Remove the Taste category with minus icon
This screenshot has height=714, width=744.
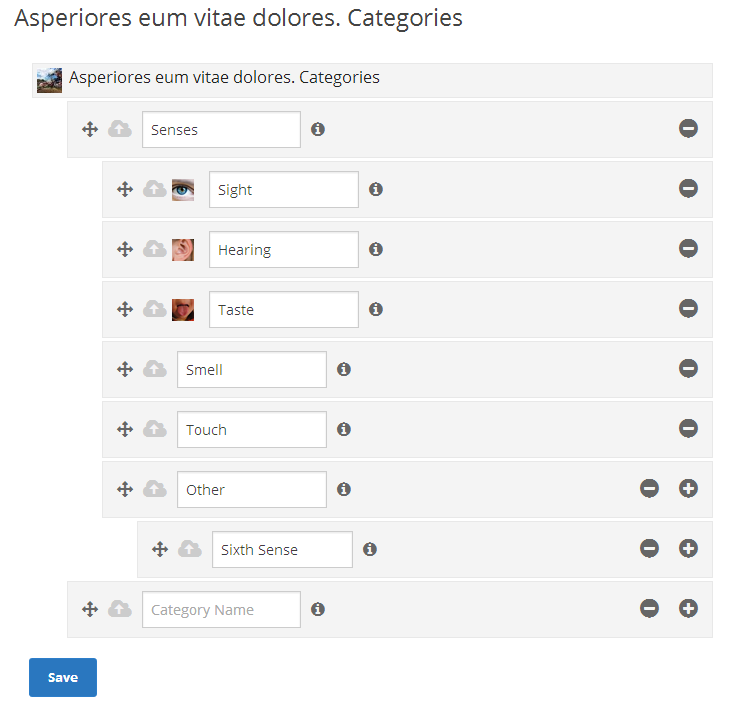point(688,308)
